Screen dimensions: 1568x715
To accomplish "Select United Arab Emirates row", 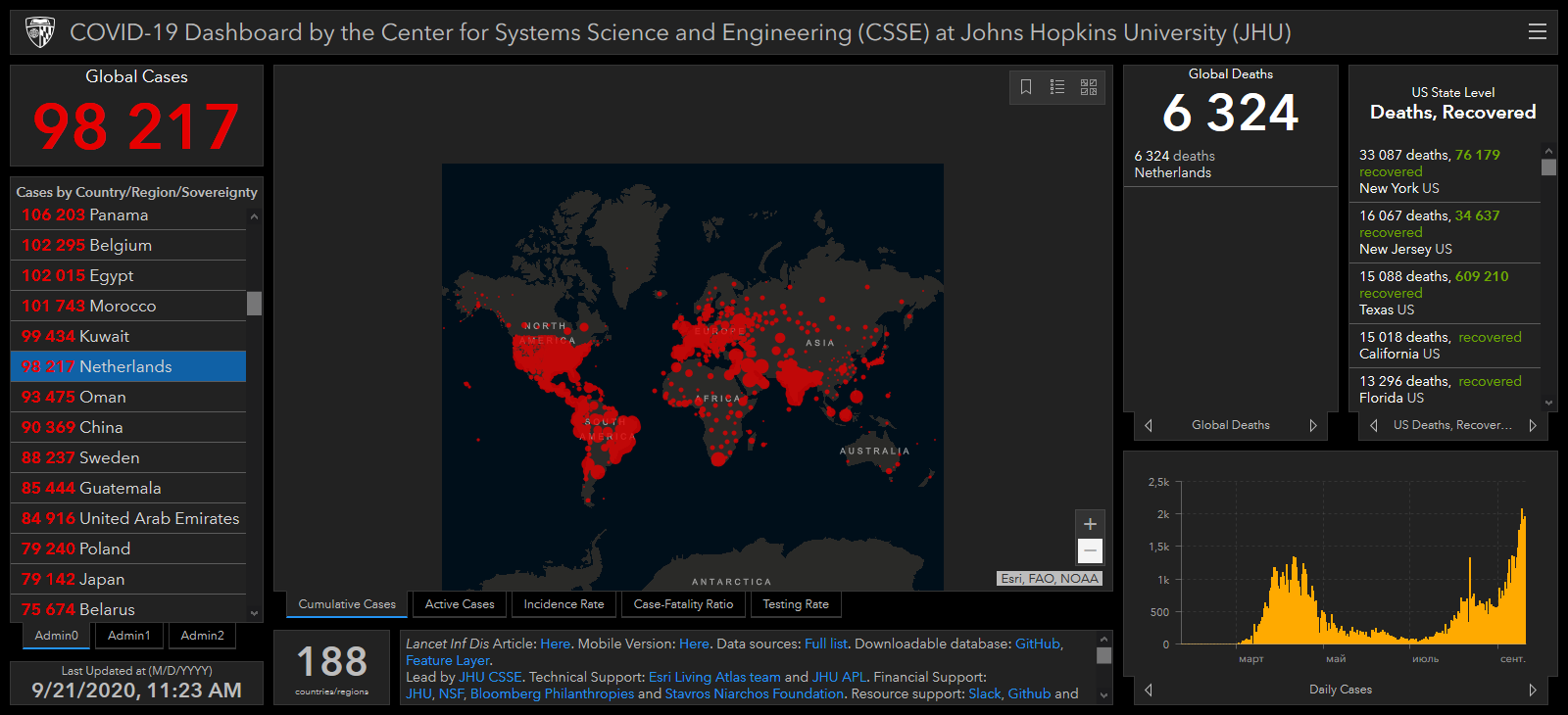I will tap(128, 518).
